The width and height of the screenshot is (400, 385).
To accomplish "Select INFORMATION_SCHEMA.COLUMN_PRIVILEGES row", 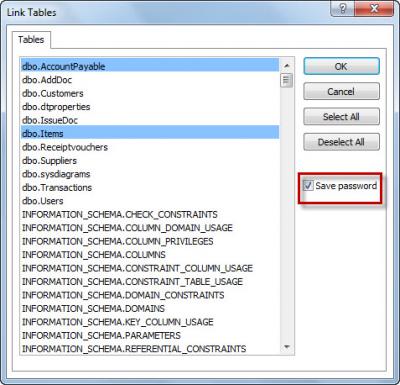I will point(150,241).
